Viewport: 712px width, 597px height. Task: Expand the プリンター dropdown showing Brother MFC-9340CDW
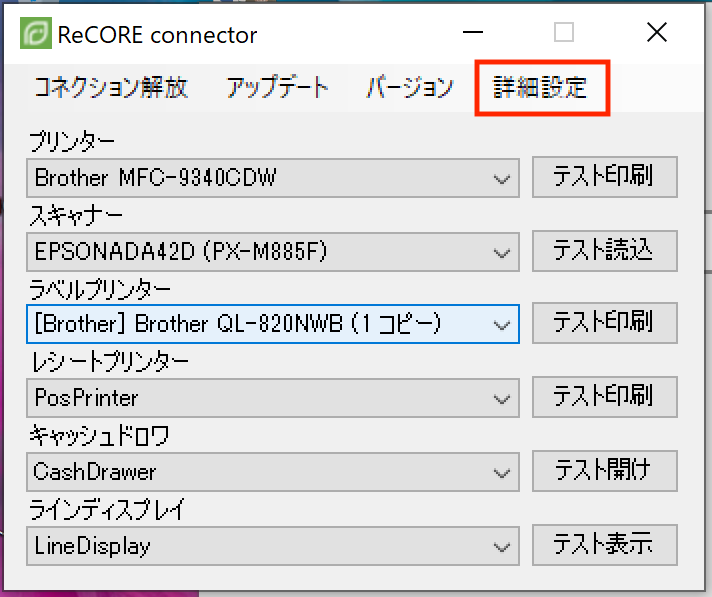coord(273,178)
